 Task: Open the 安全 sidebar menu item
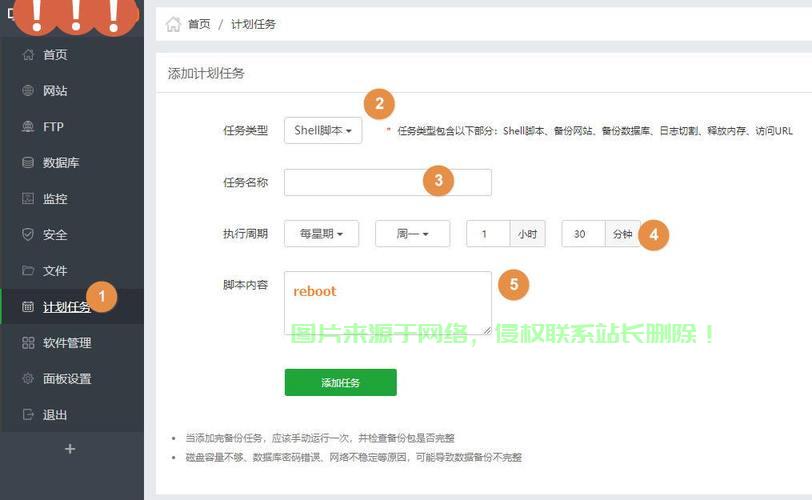point(72,234)
